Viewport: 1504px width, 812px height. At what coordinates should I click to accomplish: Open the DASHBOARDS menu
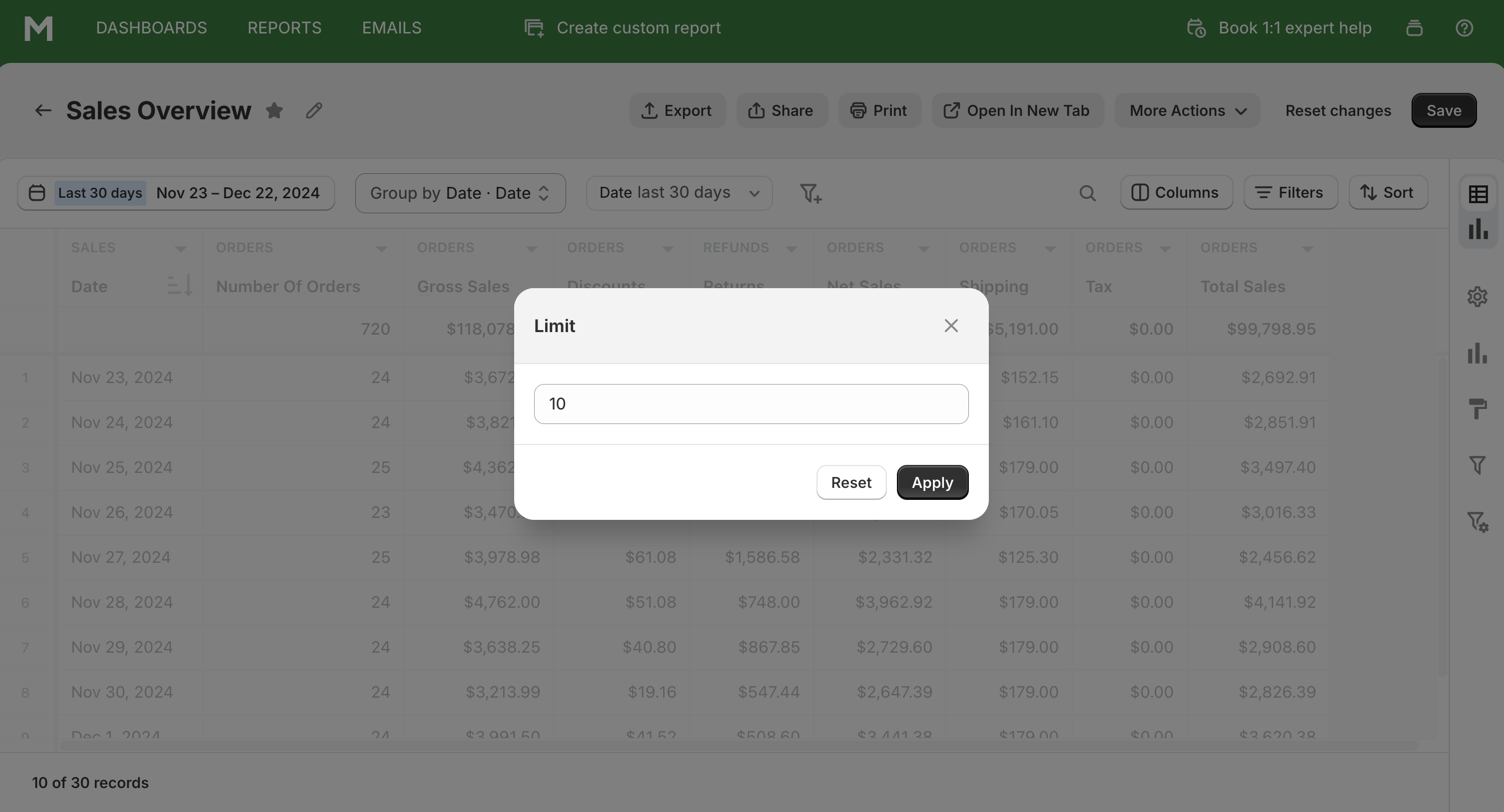pos(151,28)
